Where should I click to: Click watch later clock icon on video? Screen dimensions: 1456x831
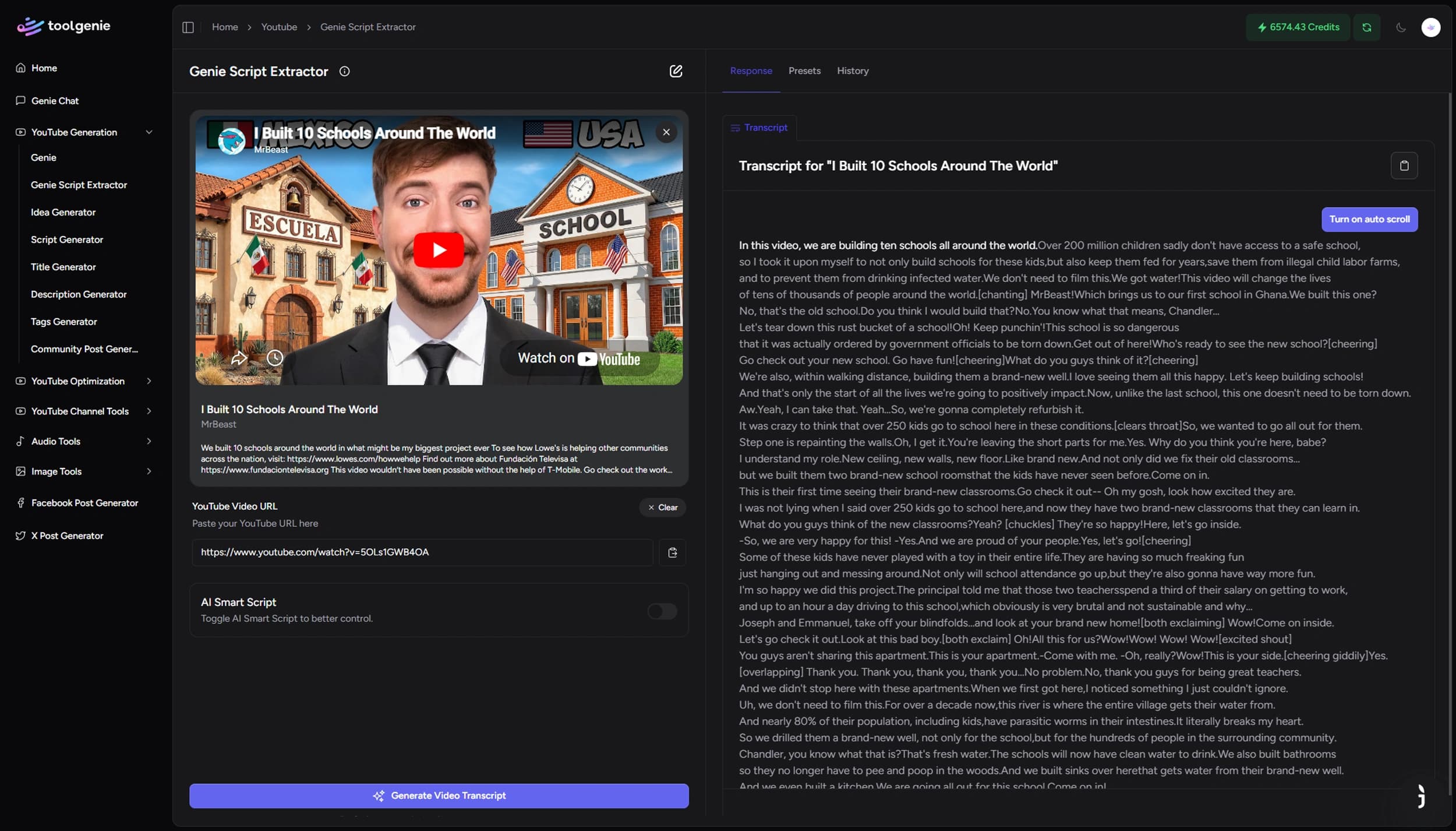275,358
